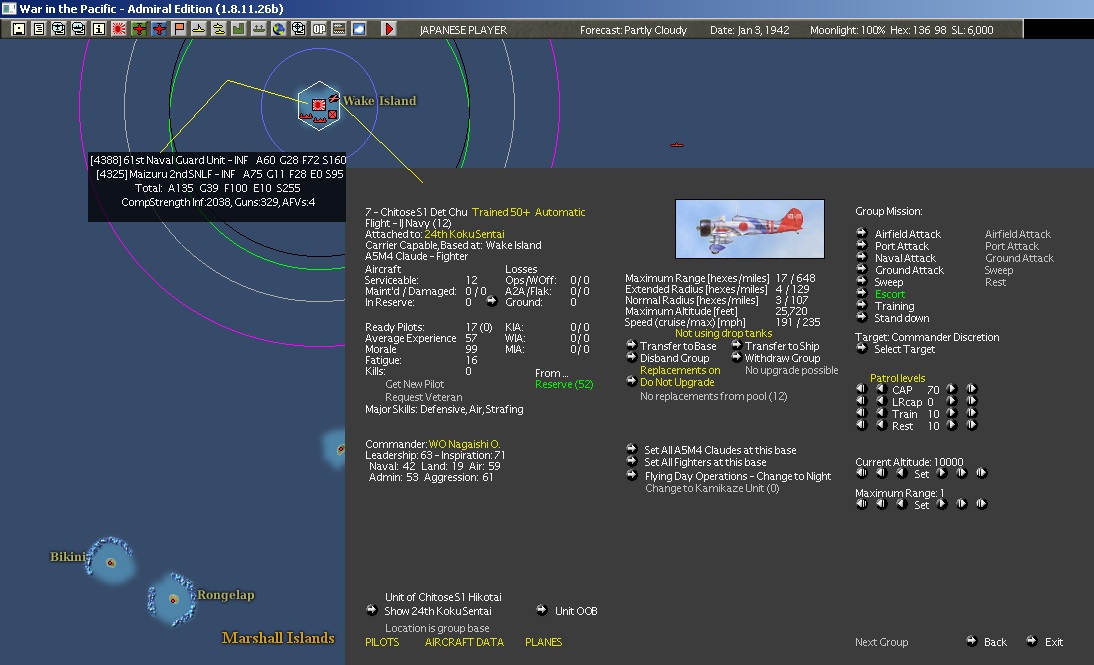The width and height of the screenshot is (1094, 665).
Task: Click the Select Target arrow
Action: tap(862, 348)
